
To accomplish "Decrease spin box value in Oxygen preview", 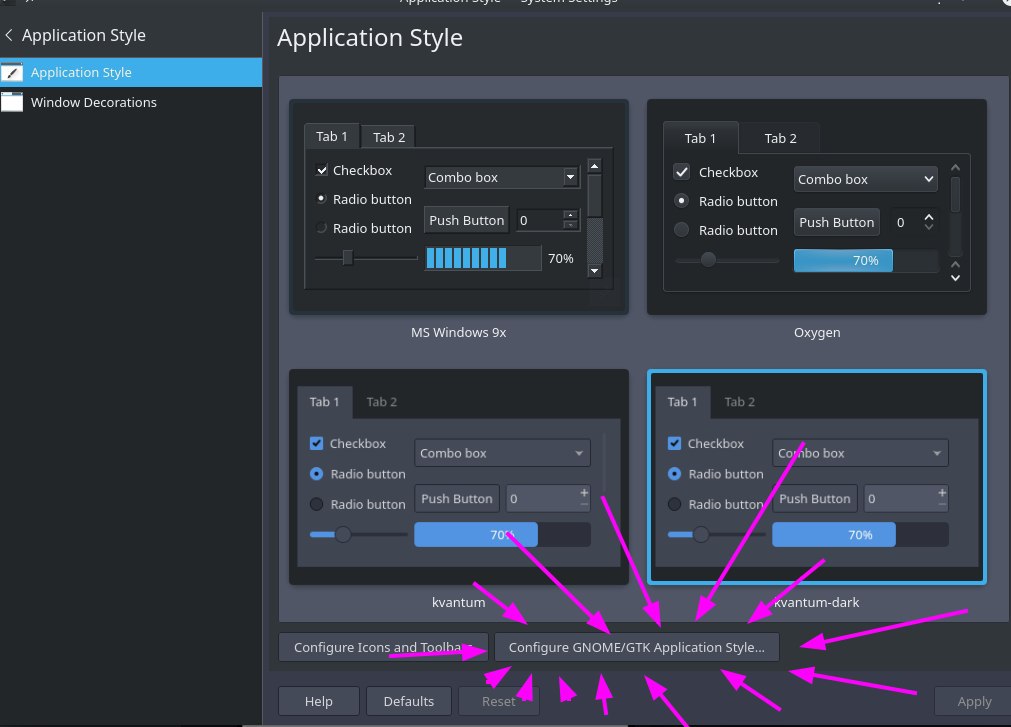I will [x=928, y=227].
